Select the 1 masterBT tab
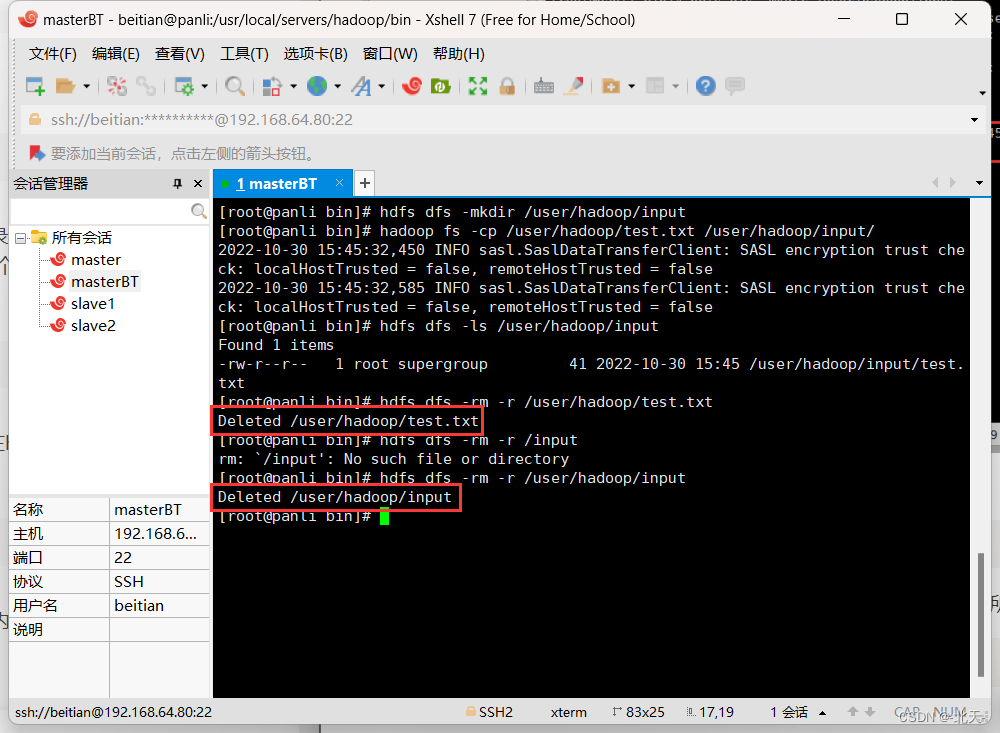 pyautogui.click(x=277, y=184)
